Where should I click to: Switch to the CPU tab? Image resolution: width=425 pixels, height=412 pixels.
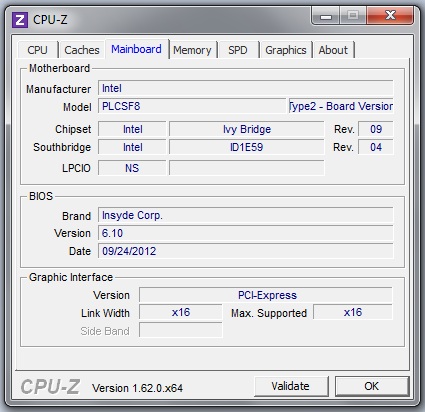(x=37, y=50)
